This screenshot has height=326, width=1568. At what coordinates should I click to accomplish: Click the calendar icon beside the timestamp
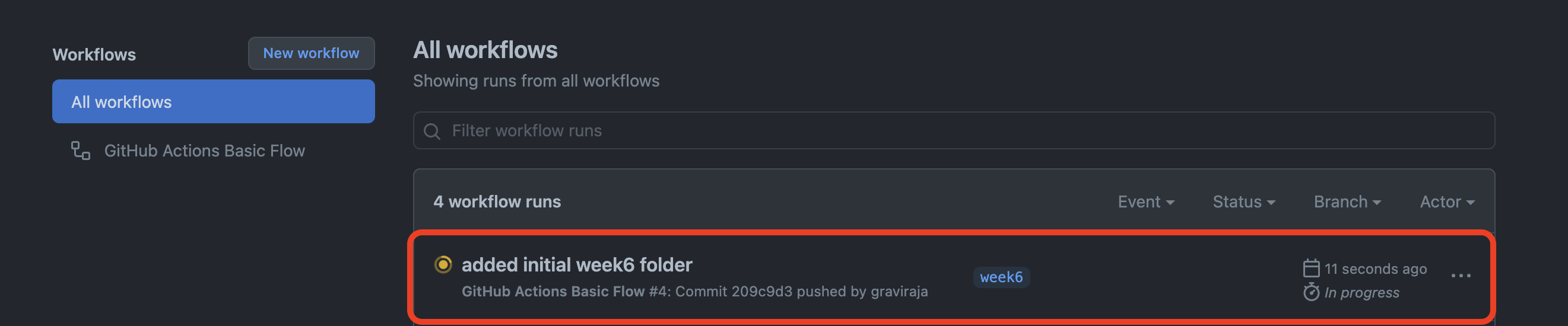pyautogui.click(x=1310, y=269)
